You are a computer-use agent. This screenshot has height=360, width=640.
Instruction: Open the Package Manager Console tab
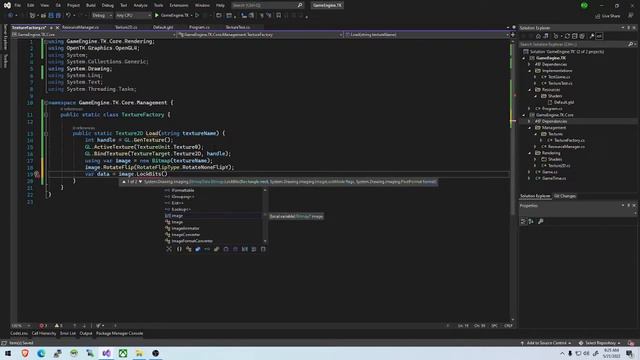click(119, 333)
